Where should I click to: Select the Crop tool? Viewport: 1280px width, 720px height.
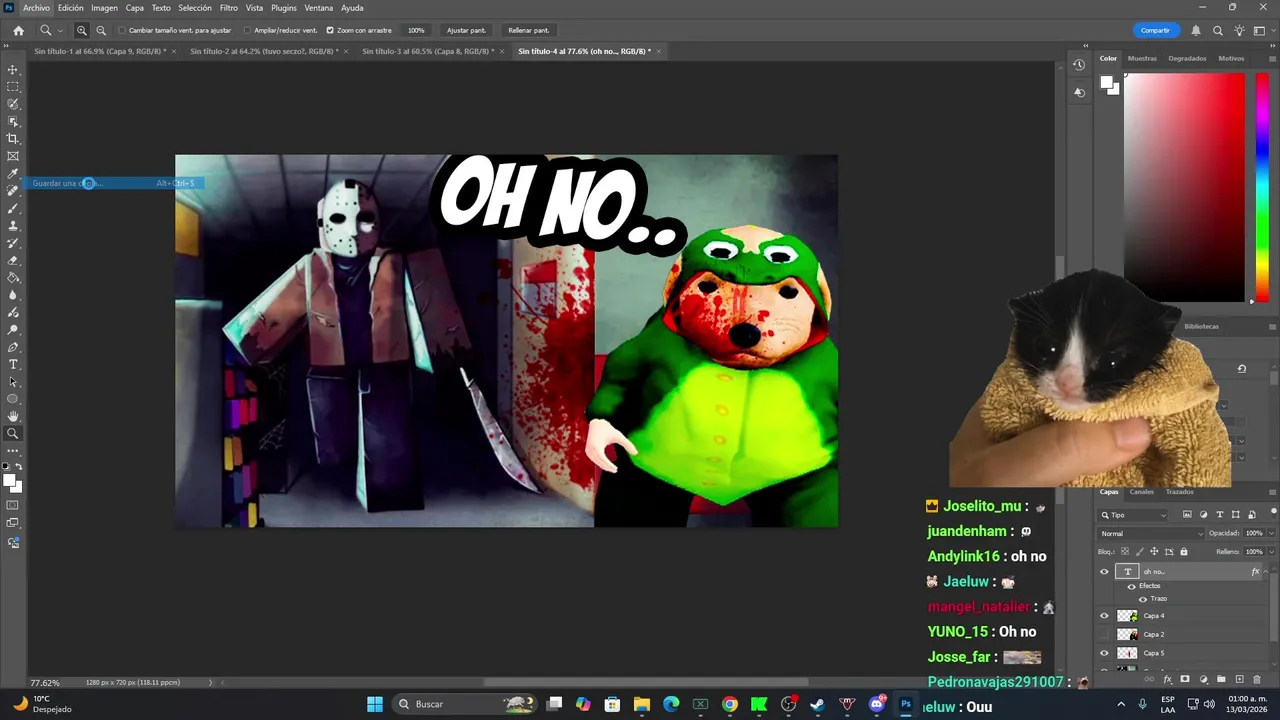point(13,139)
